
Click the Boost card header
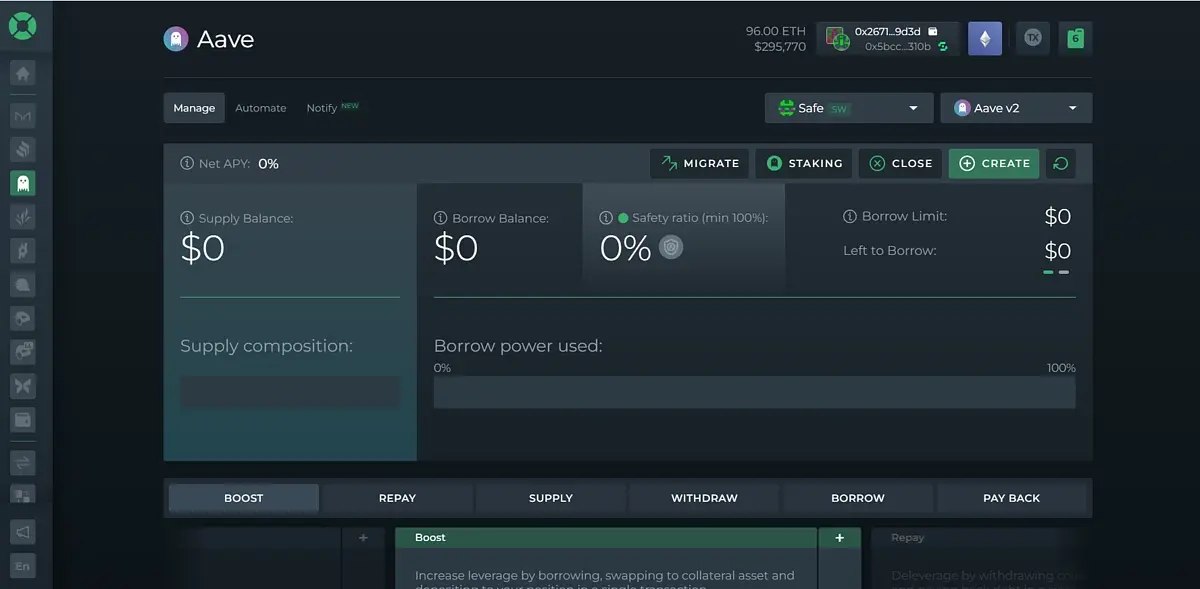click(606, 538)
